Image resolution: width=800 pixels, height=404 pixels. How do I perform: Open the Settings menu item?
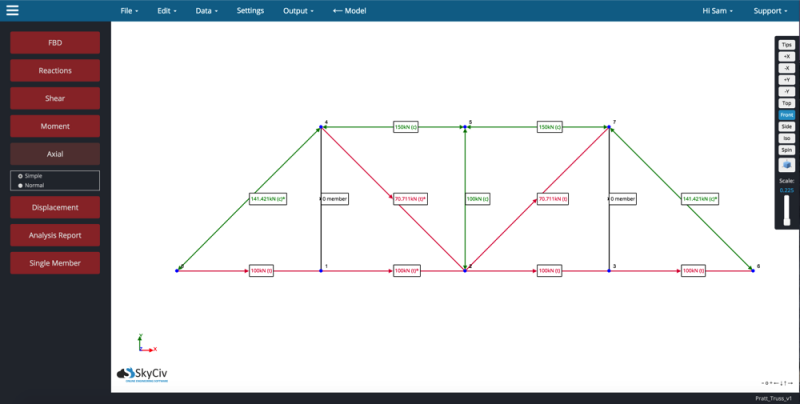pyautogui.click(x=250, y=11)
